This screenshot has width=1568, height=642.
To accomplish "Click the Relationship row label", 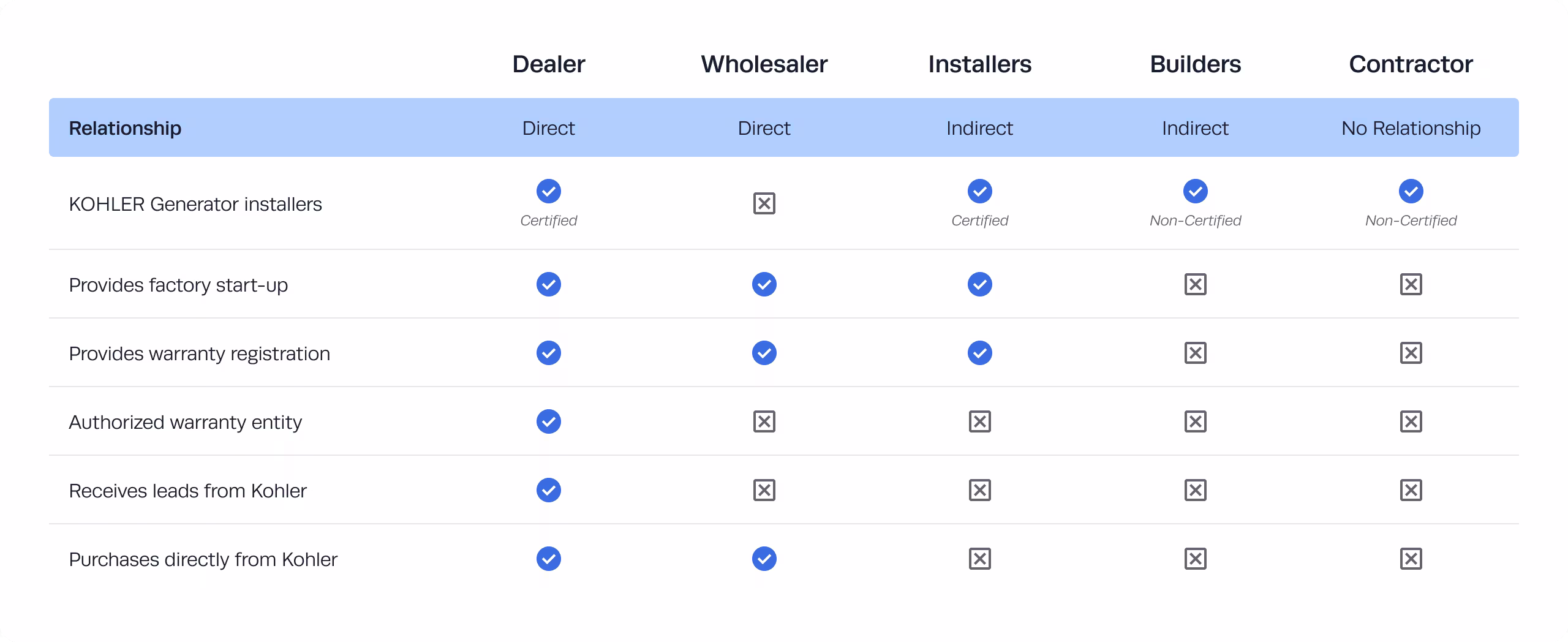I will (x=125, y=128).
